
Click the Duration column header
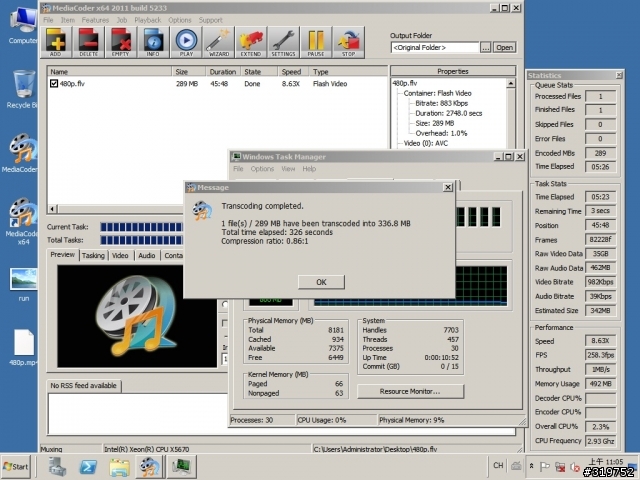[x=223, y=71]
